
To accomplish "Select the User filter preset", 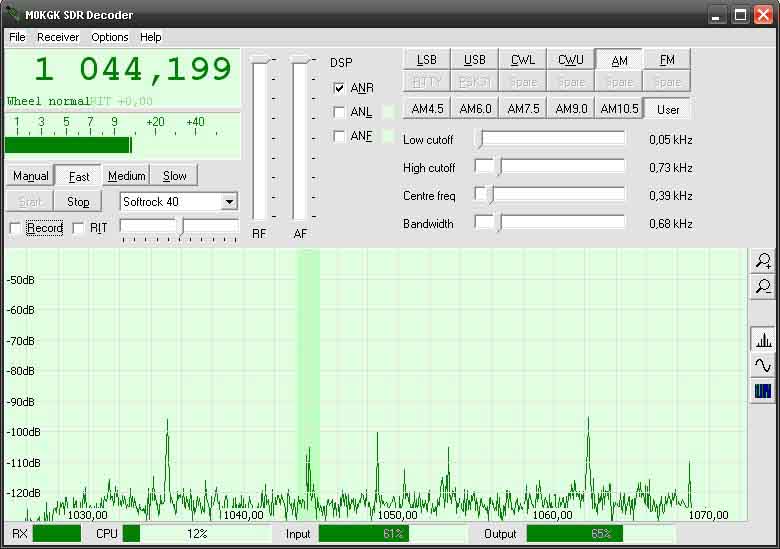I will 667,109.
